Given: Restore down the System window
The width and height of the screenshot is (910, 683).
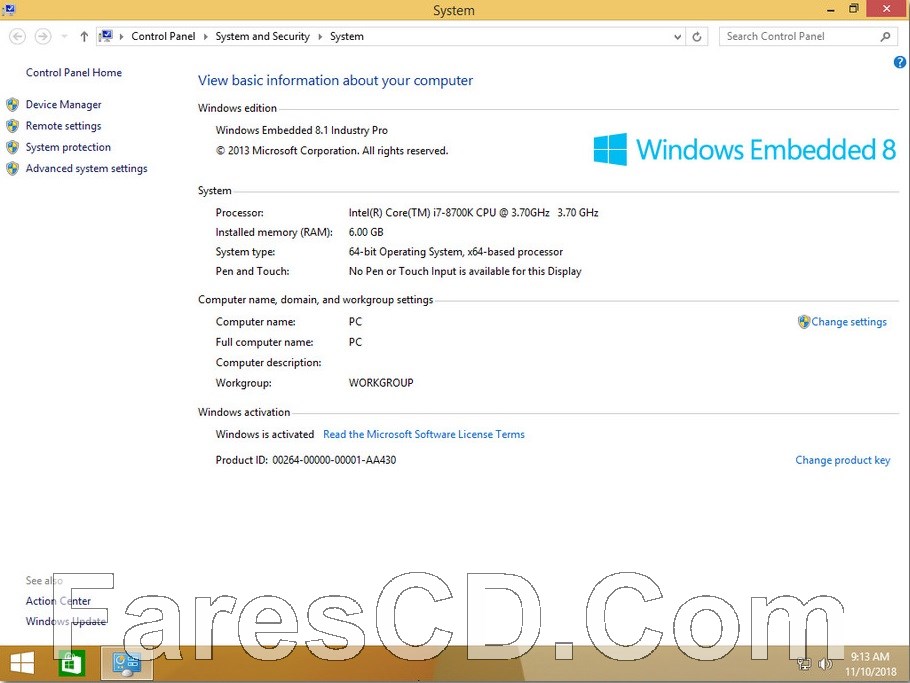Looking at the screenshot, I should 854,9.
